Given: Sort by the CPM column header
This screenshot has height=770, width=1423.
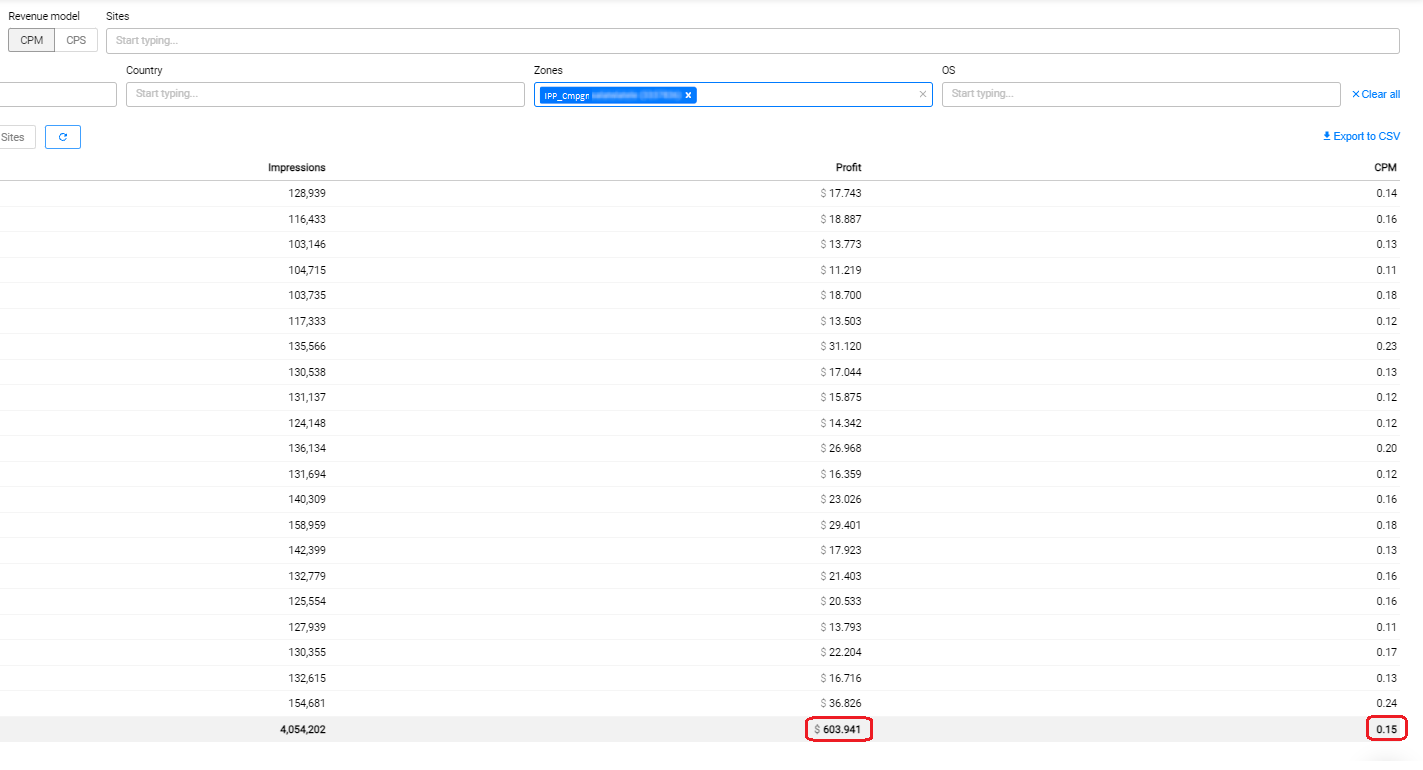Looking at the screenshot, I should pos(1384,167).
